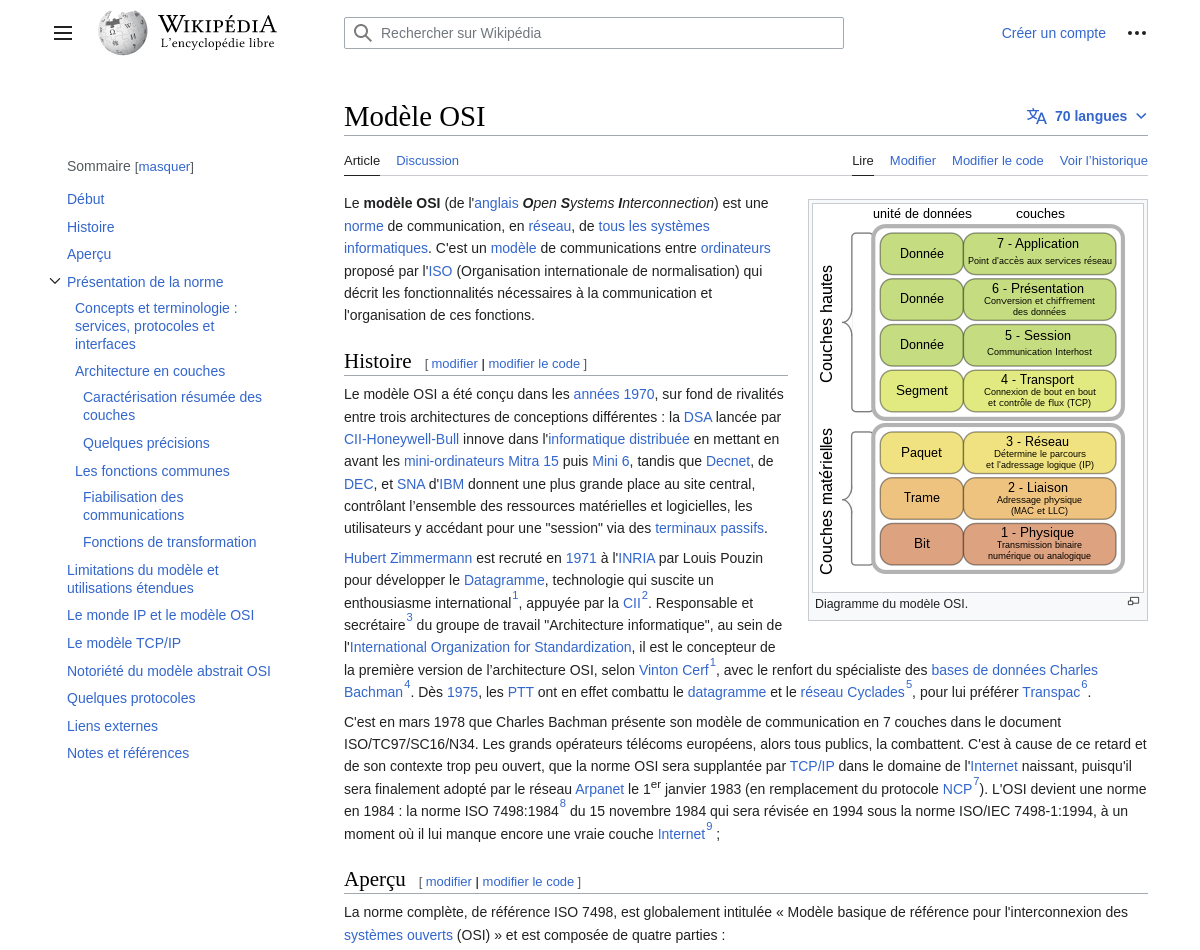This screenshot has width=1200, height=950.
Task: Switch to the Discussion tab
Action: click(x=427, y=160)
